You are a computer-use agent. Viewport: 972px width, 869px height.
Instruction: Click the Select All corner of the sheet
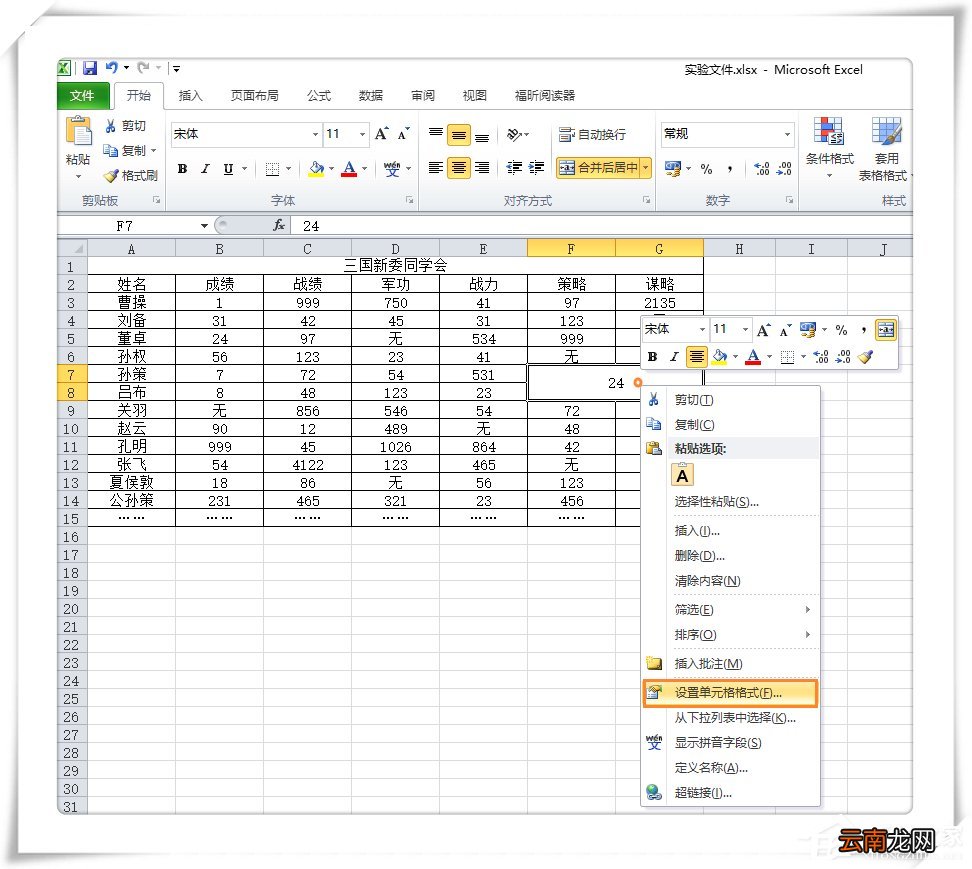73,249
